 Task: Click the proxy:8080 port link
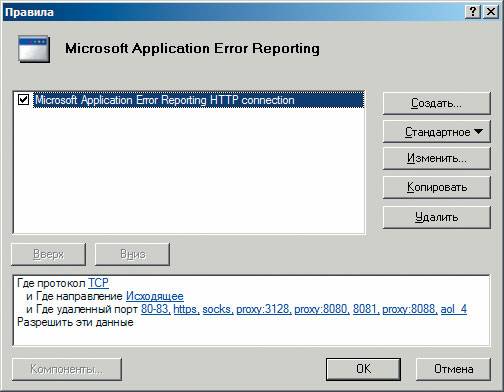coord(322,309)
